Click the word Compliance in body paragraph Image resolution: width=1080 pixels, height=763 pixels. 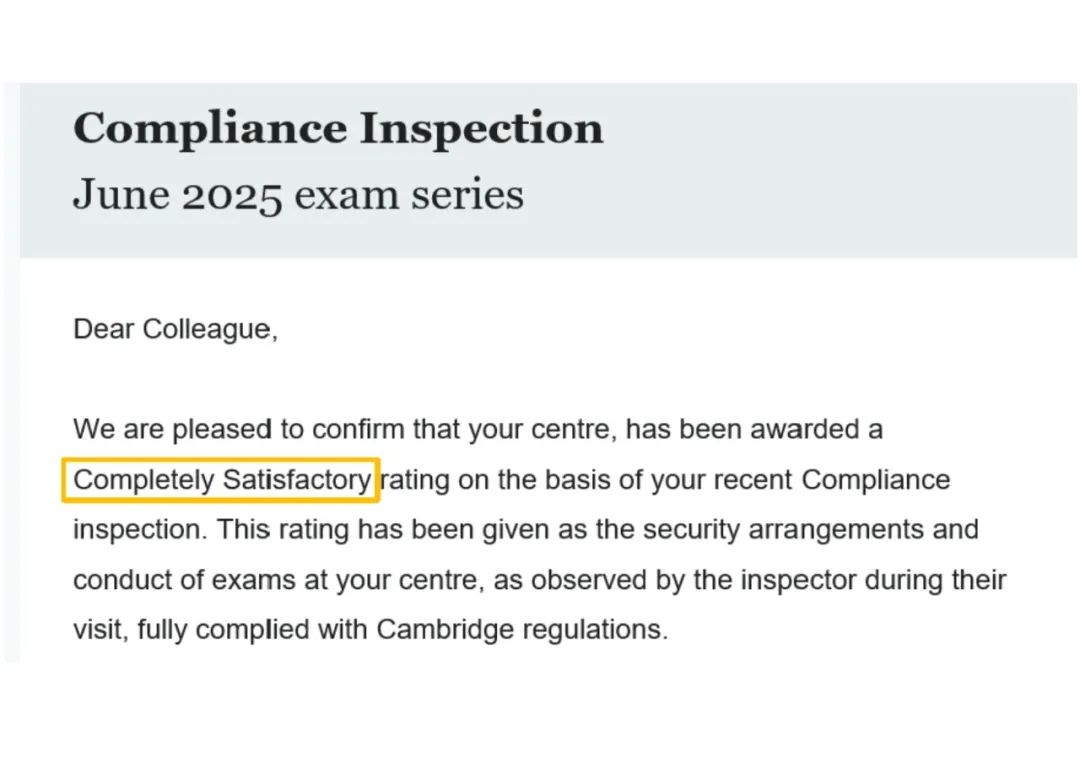point(875,479)
